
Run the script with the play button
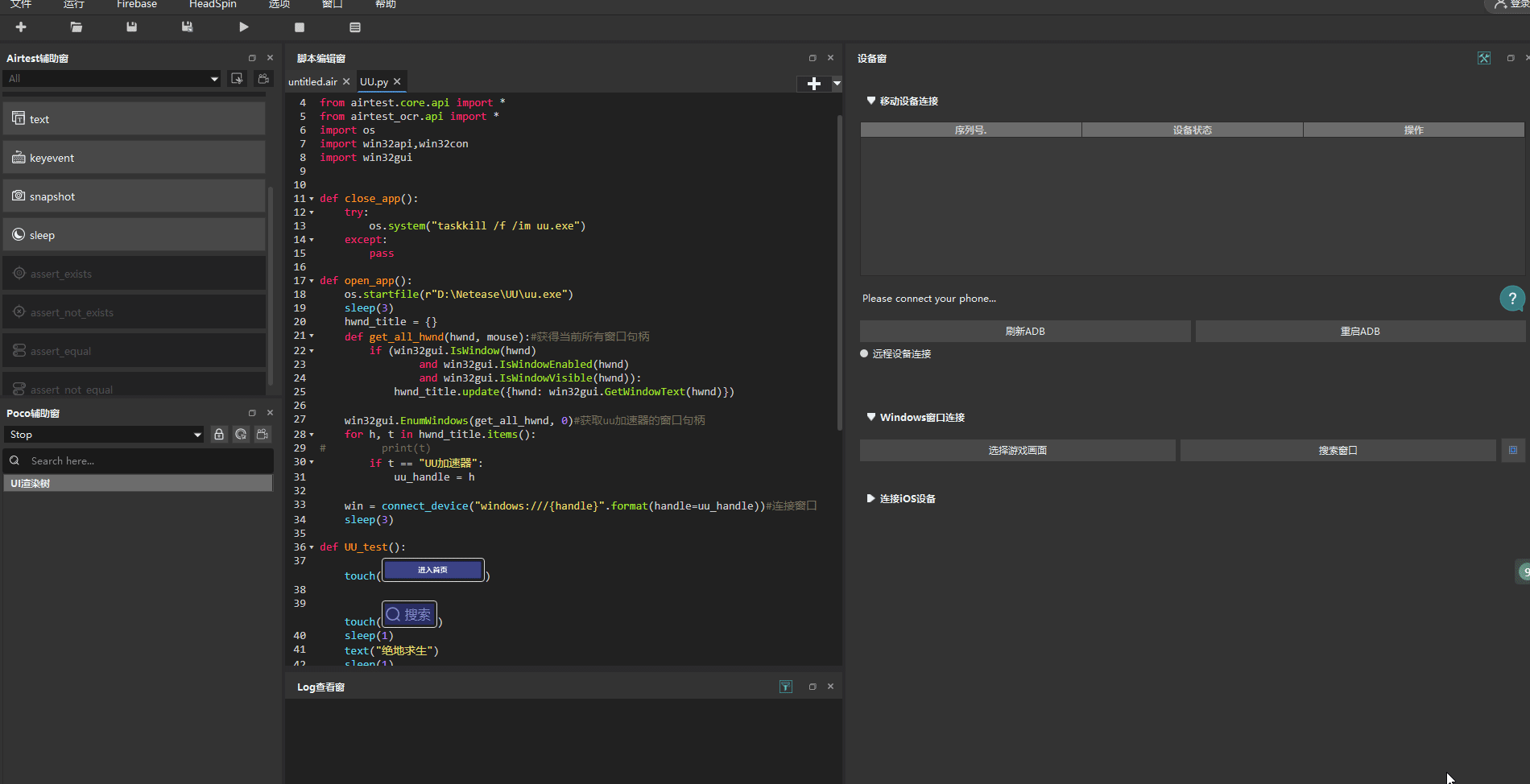coord(243,27)
